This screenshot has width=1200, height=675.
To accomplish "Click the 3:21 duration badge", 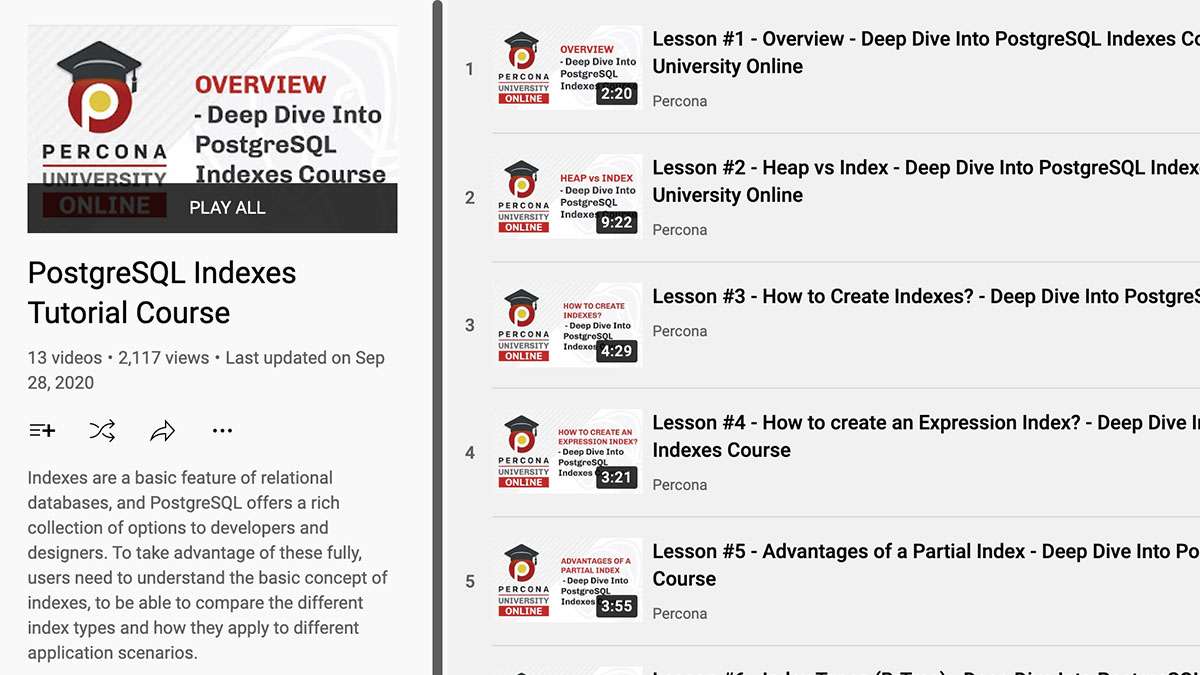I will pos(616,478).
